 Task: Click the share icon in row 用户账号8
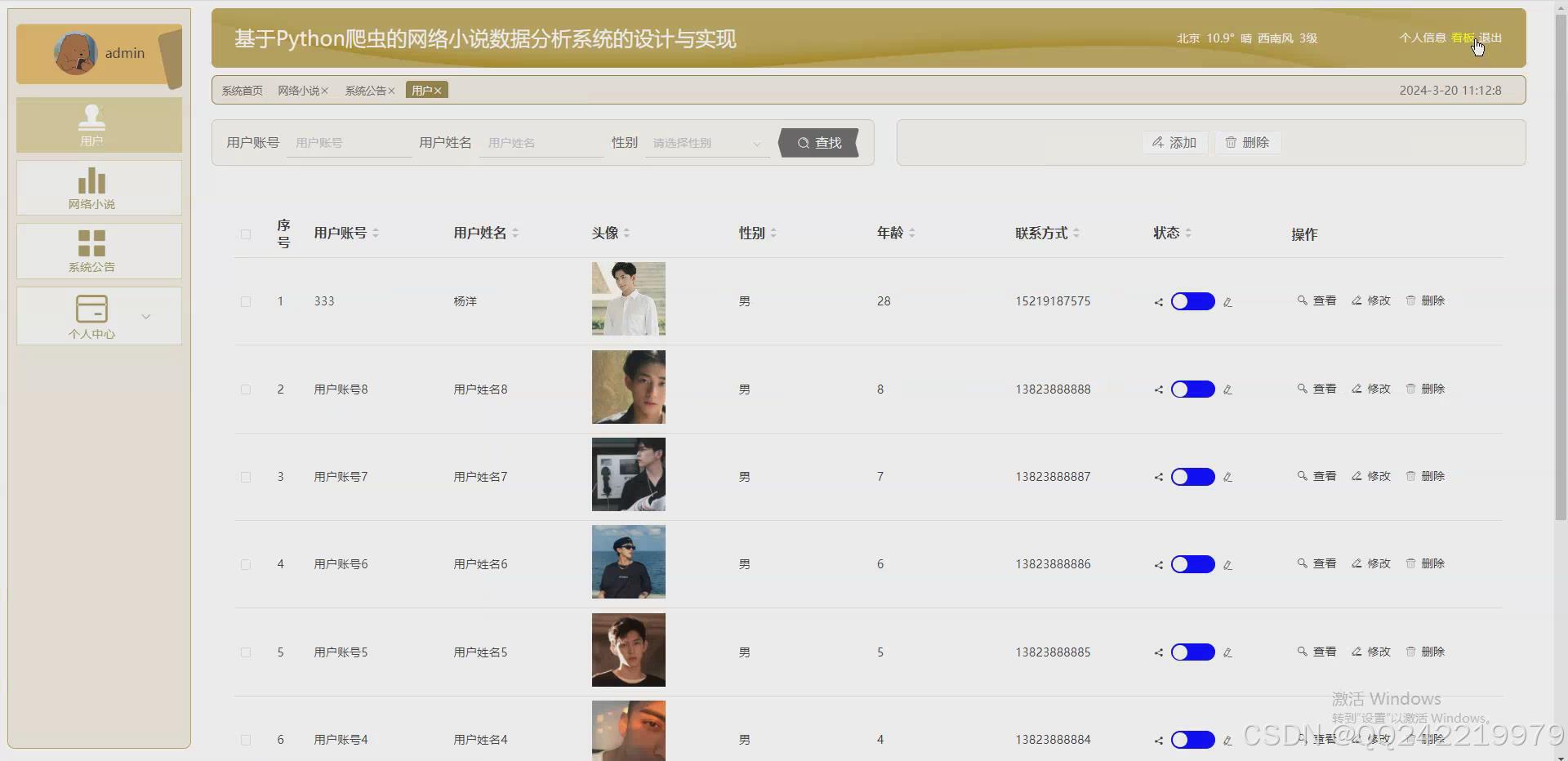pos(1158,389)
